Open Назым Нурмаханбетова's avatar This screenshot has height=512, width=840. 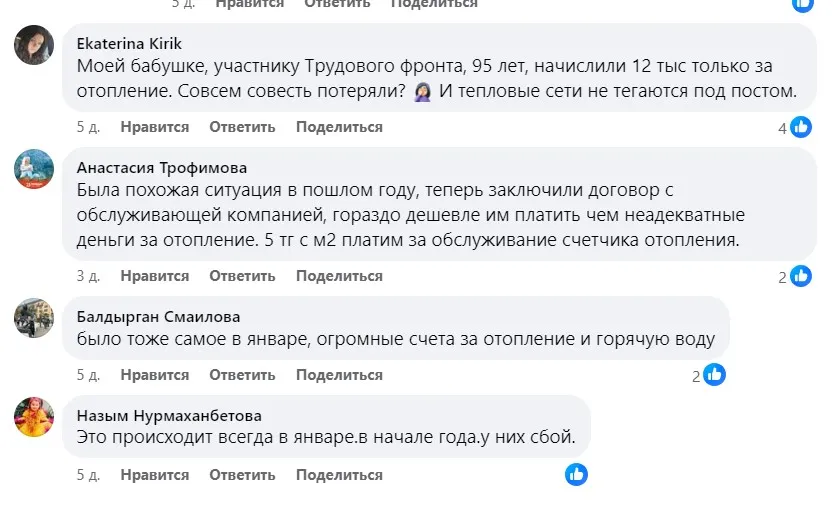pos(34,417)
